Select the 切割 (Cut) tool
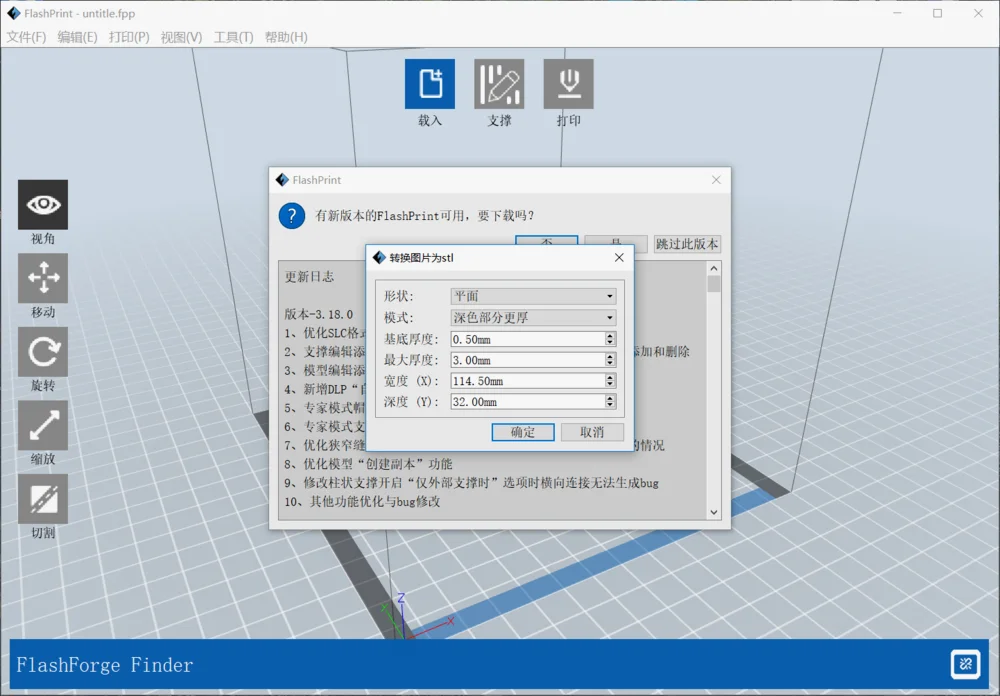The height and width of the screenshot is (696, 1000). click(43, 499)
